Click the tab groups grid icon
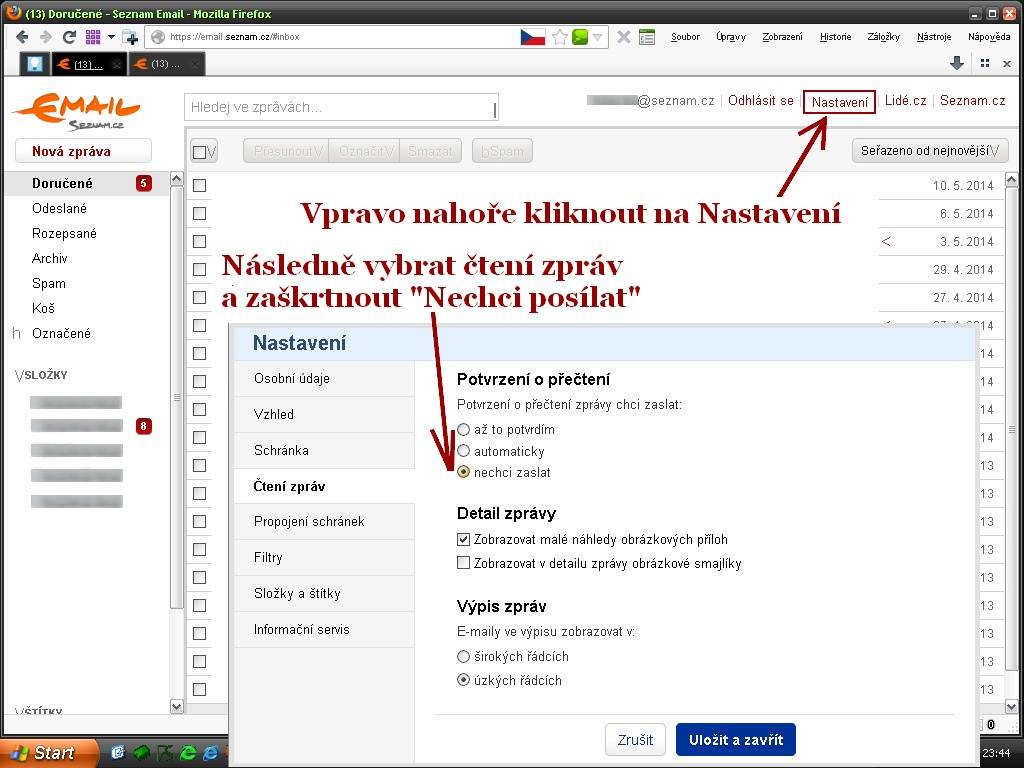Screen dimensions: 1024x768 click(x=985, y=63)
